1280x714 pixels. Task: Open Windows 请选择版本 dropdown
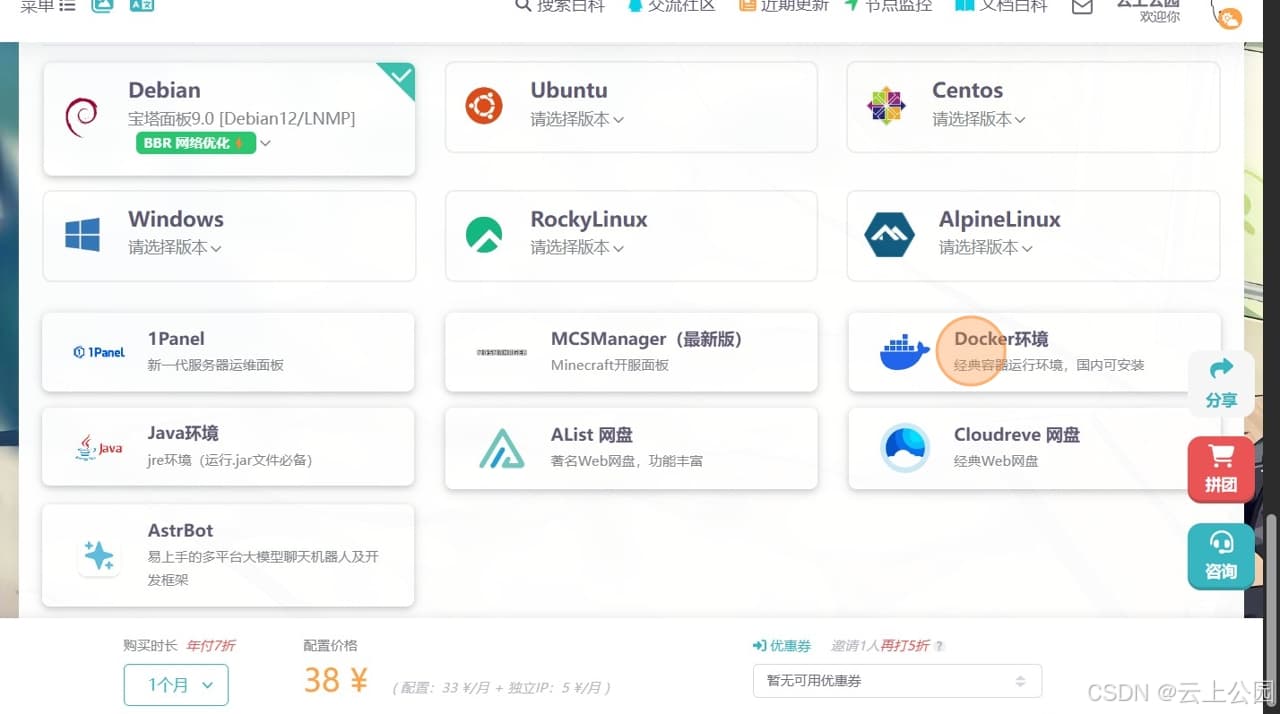pos(175,247)
